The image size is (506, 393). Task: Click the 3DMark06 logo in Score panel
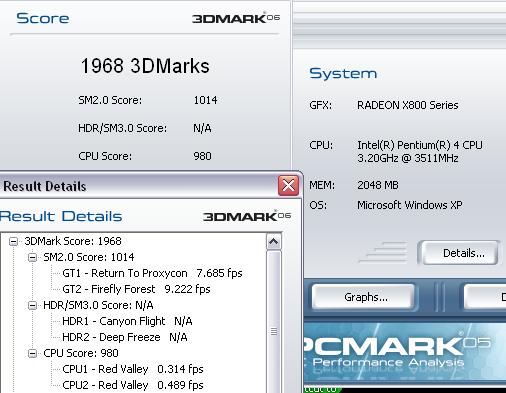click(x=236, y=18)
